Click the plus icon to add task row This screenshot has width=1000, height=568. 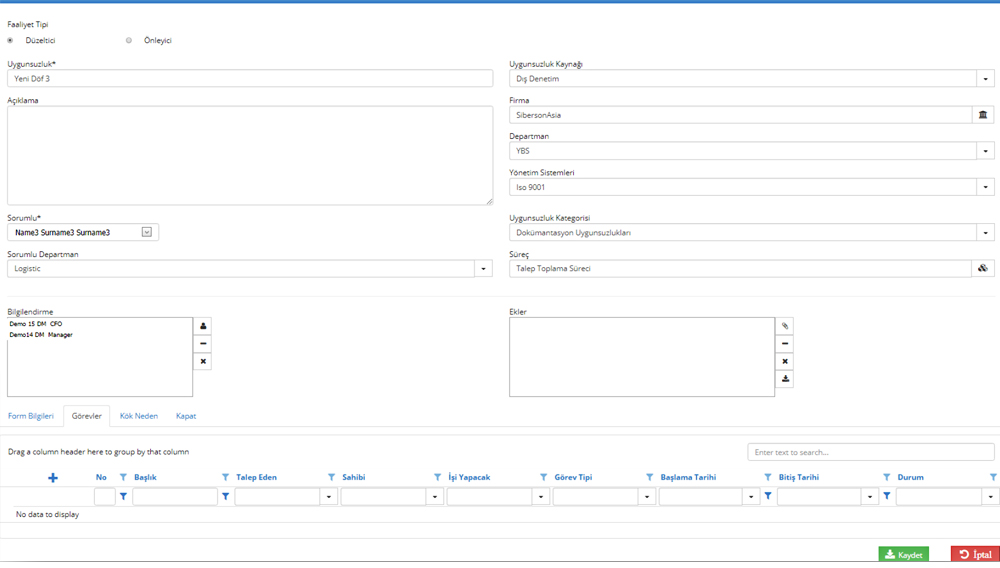(53, 478)
